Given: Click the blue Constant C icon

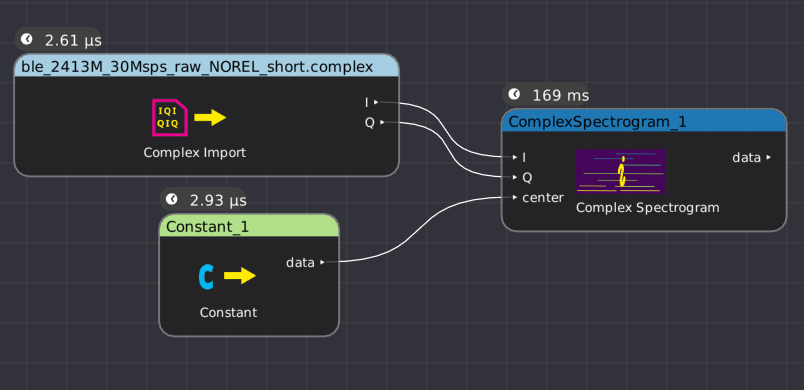Looking at the screenshot, I should tap(206, 277).
